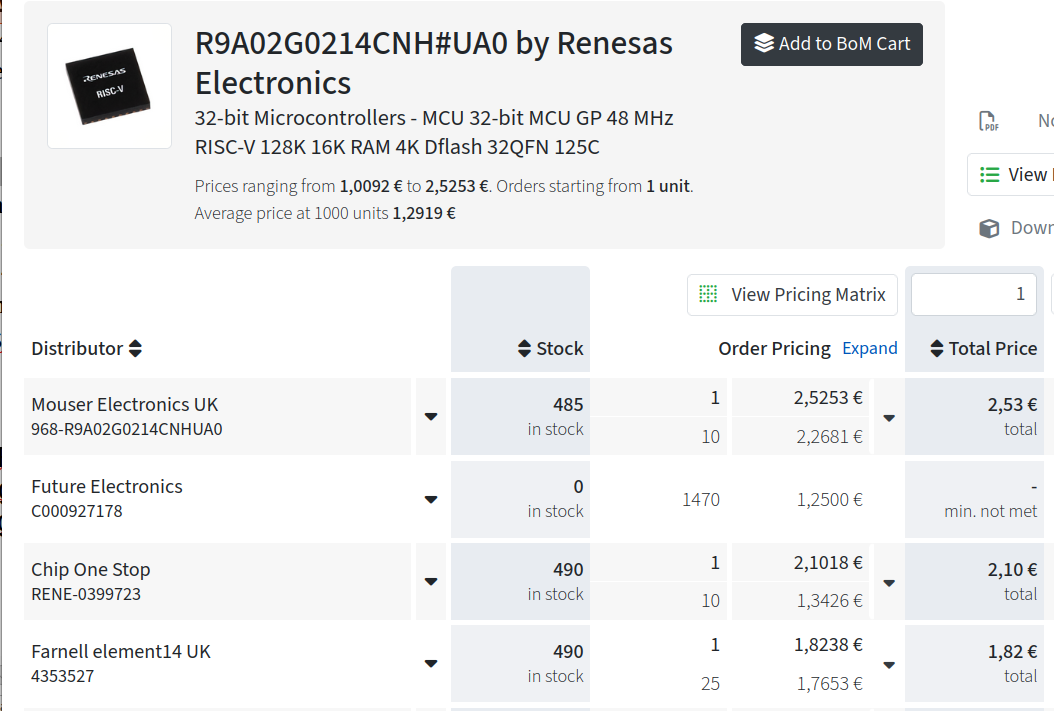Screen dimensions: 1054x711
Task: Expand the Order Pricing details
Action: (x=870, y=348)
